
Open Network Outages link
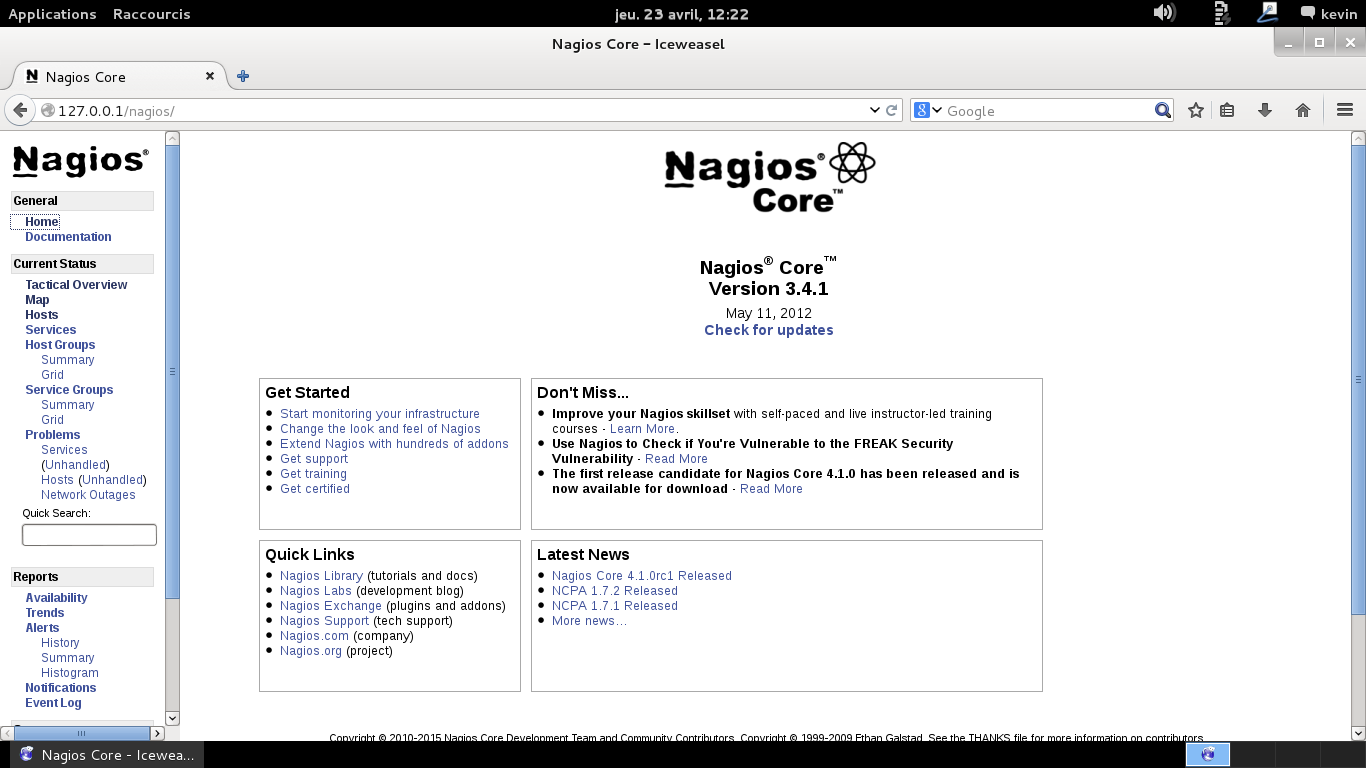click(88, 495)
